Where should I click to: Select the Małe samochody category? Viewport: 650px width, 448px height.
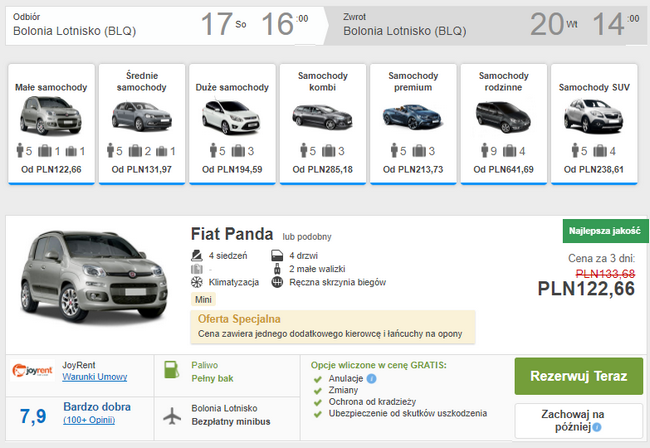click(51, 124)
